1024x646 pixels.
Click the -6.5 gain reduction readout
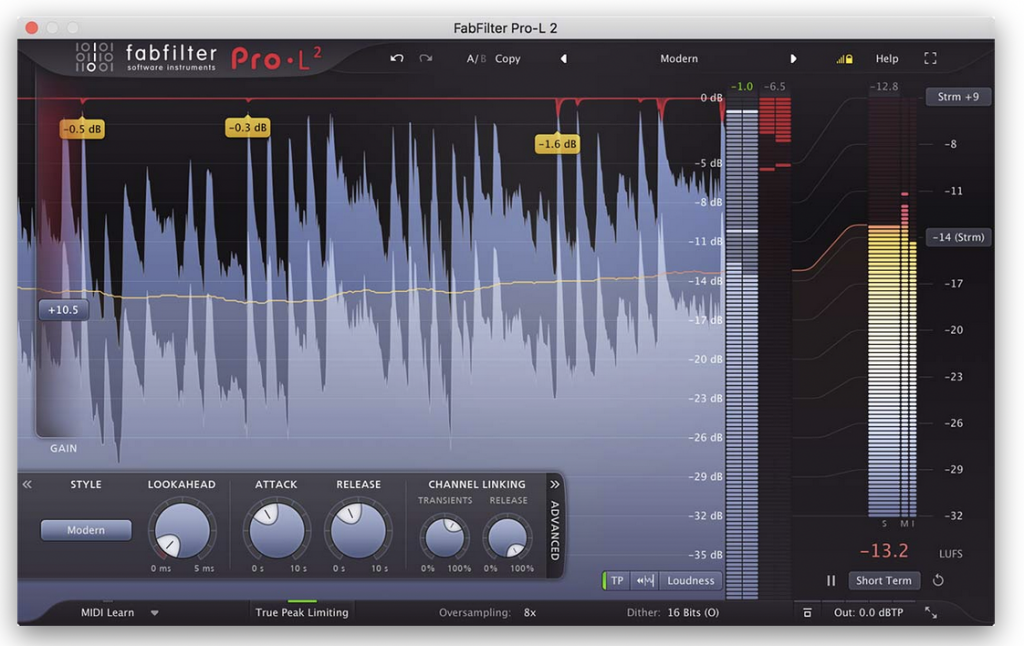coord(775,86)
